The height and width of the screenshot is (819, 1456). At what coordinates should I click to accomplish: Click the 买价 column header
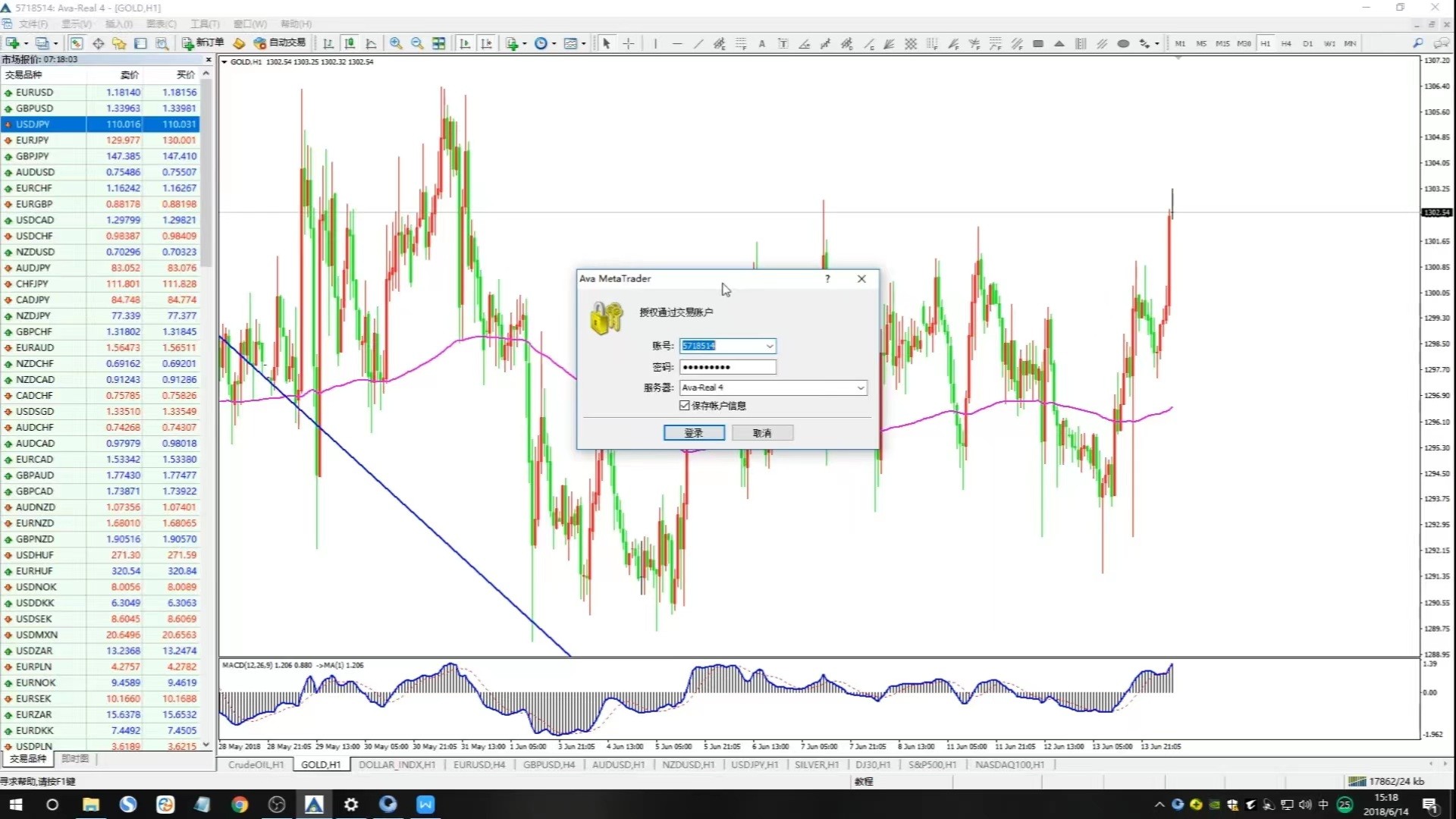click(x=186, y=75)
